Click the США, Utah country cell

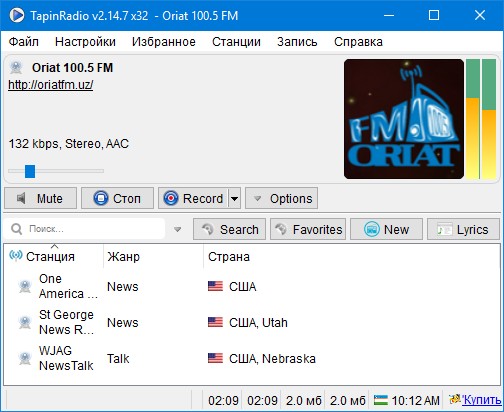point(258,323)
